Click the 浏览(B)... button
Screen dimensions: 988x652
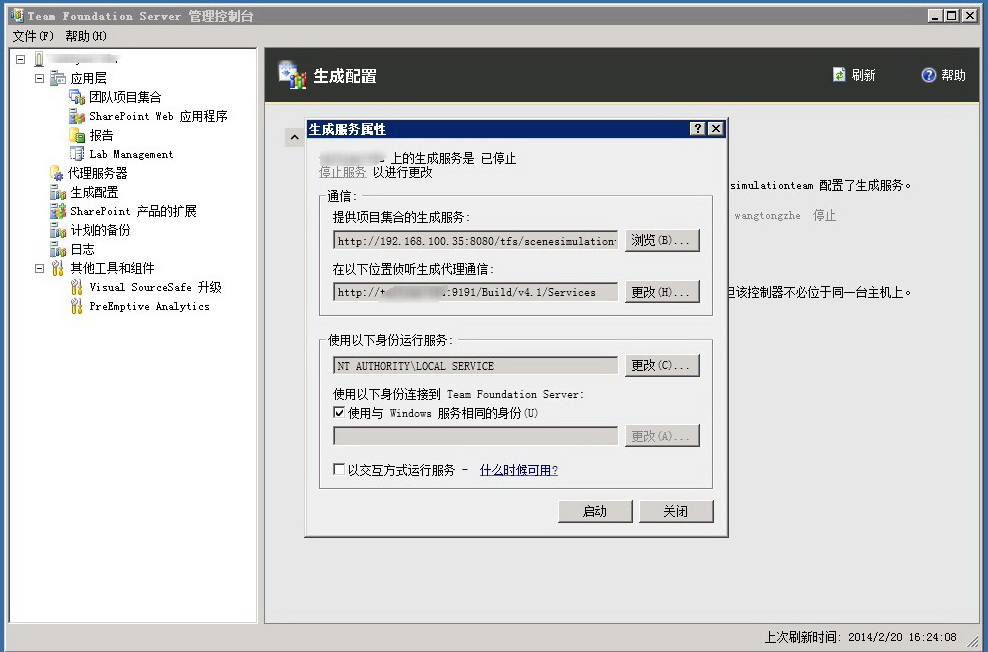coord(662,240)
